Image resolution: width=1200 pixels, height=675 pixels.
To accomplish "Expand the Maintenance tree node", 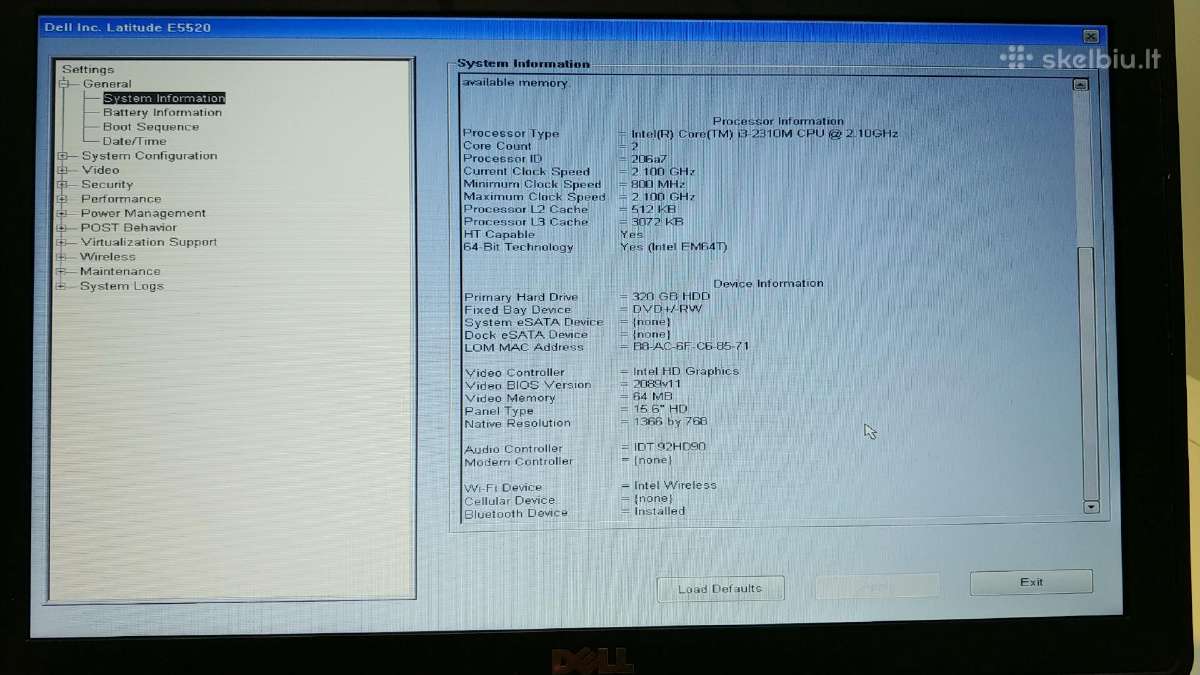I will [62, 271].
